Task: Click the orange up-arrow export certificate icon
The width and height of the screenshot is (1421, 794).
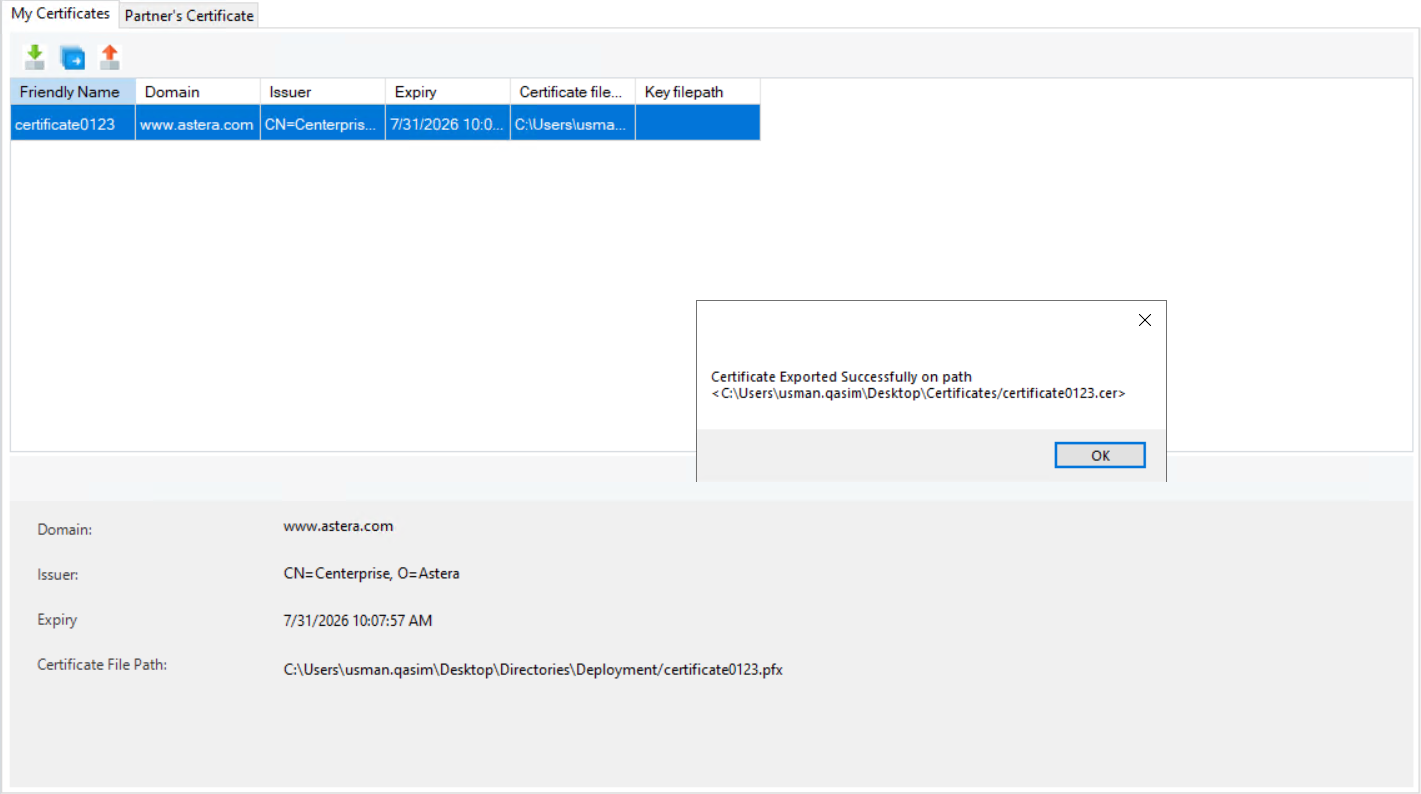Action: pyautogui.click(x=110, y=57)
